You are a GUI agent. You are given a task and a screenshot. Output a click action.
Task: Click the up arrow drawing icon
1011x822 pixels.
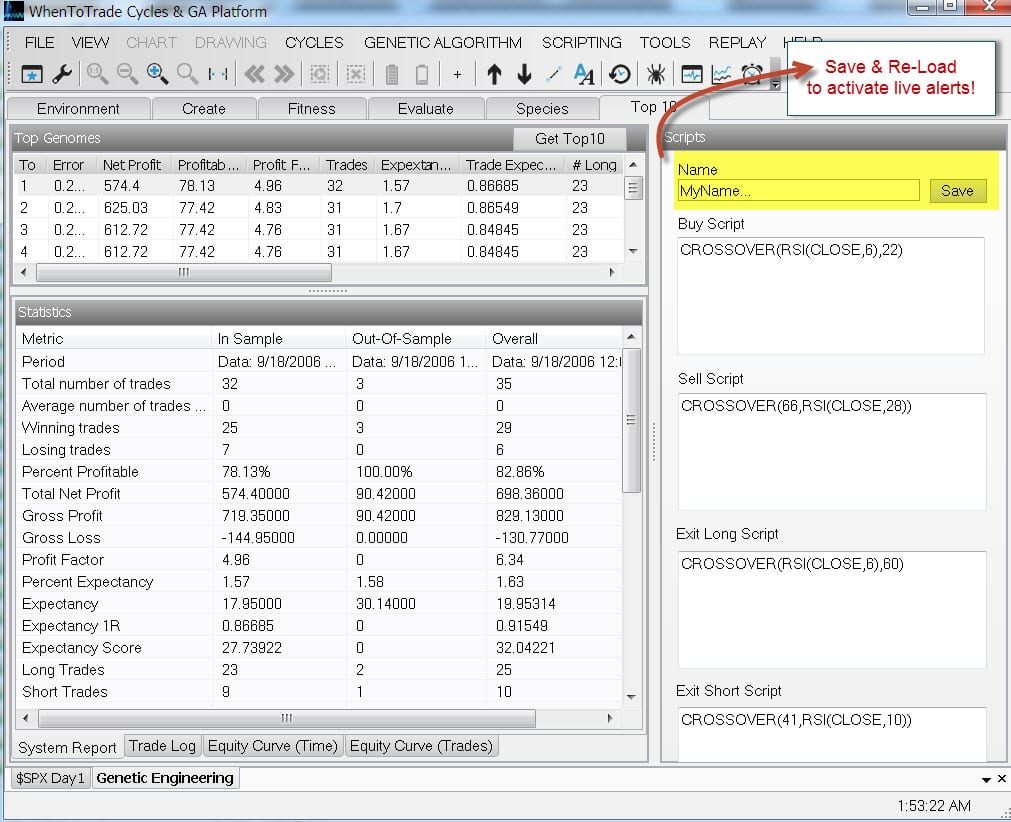pos(494,75)
